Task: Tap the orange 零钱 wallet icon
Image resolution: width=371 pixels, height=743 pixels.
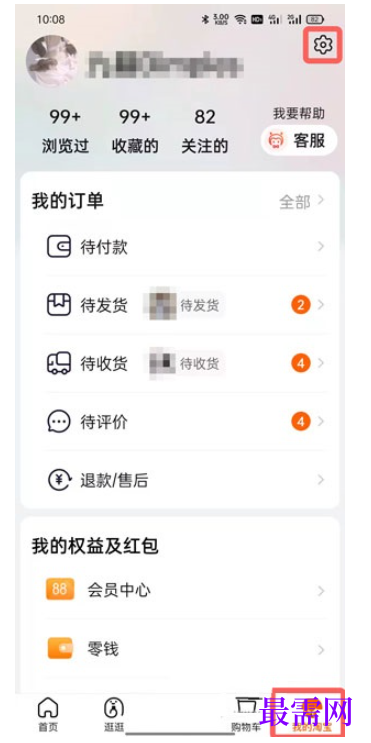Action: (60, 648)
